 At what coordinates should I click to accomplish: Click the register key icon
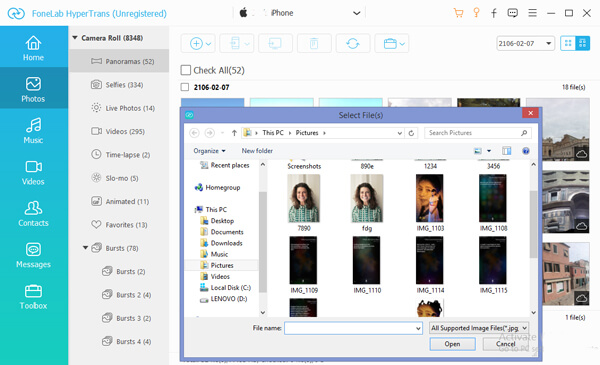pos(476,13)
